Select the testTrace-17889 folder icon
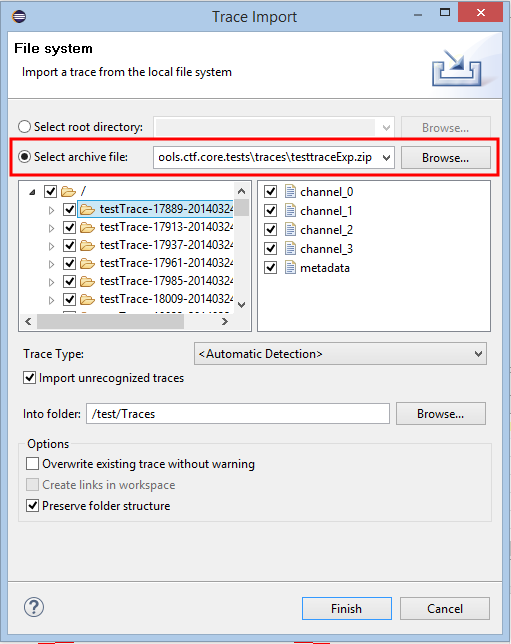Viewport: 511px width, 644px height. pos(87,209)
